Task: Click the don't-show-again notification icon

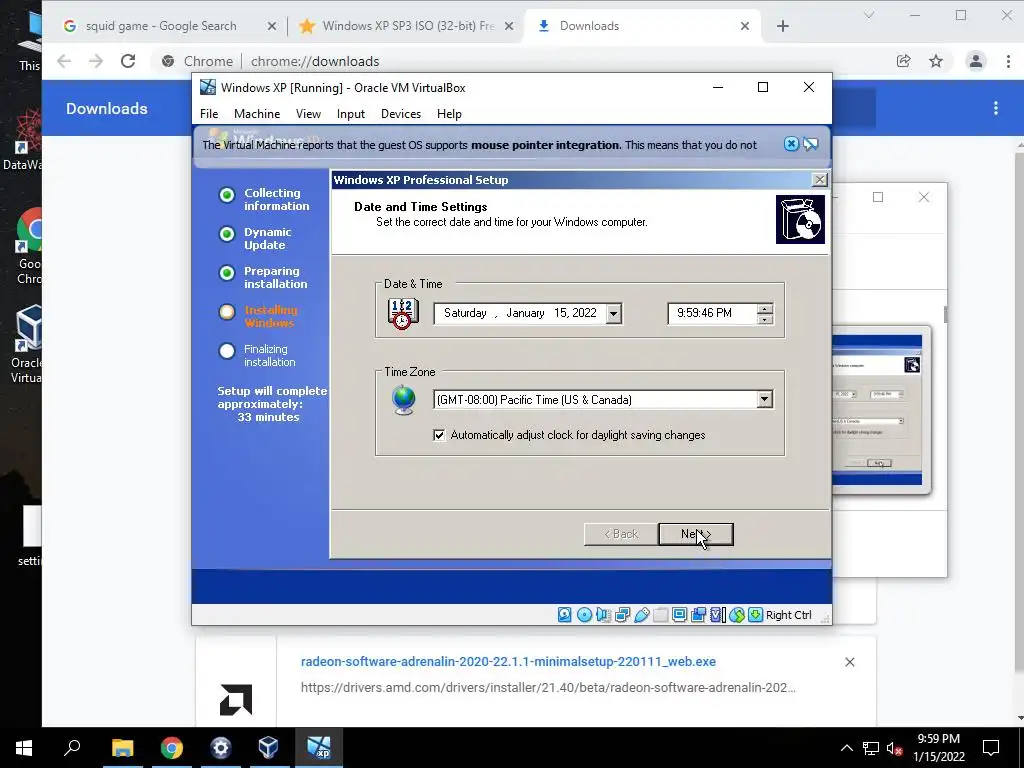Action: tap(810, 144)
